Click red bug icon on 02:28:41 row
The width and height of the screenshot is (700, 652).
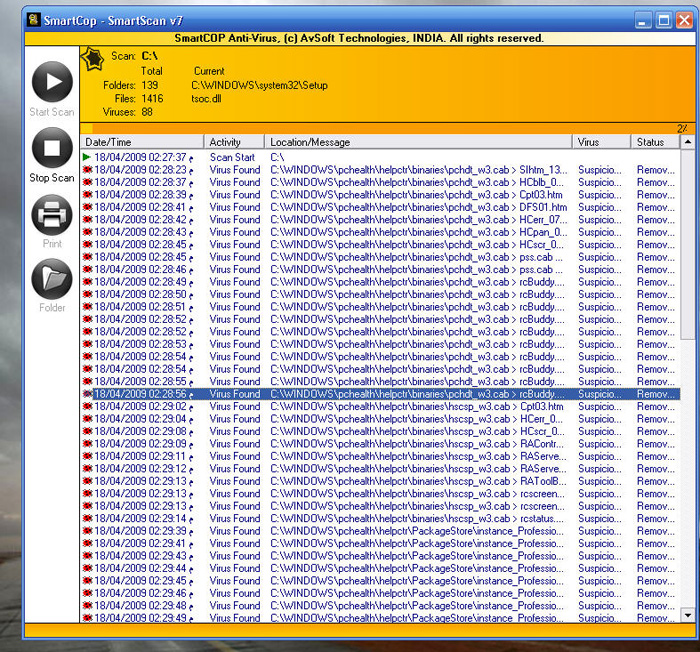(87, 207)
